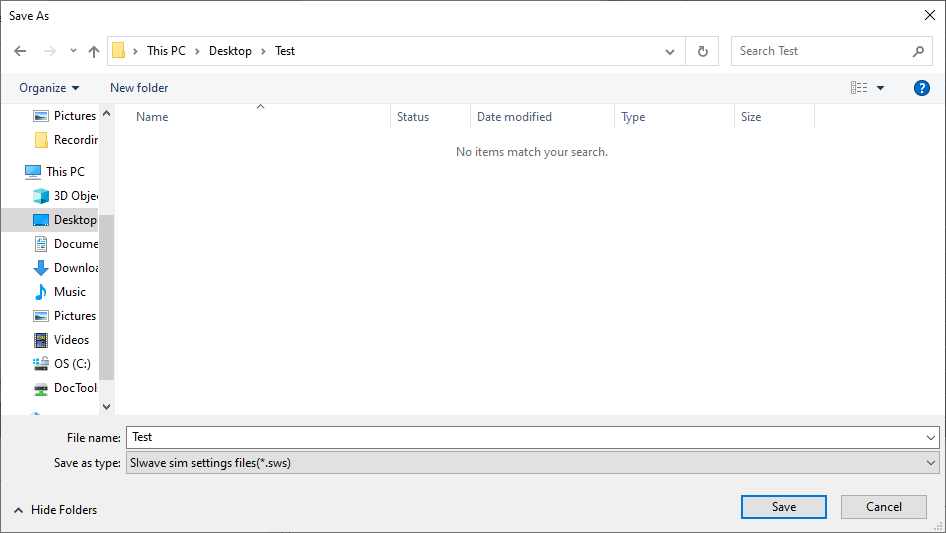Open Music folder in the sidebar
The image size is (946, 533).
tap(69, 292)
